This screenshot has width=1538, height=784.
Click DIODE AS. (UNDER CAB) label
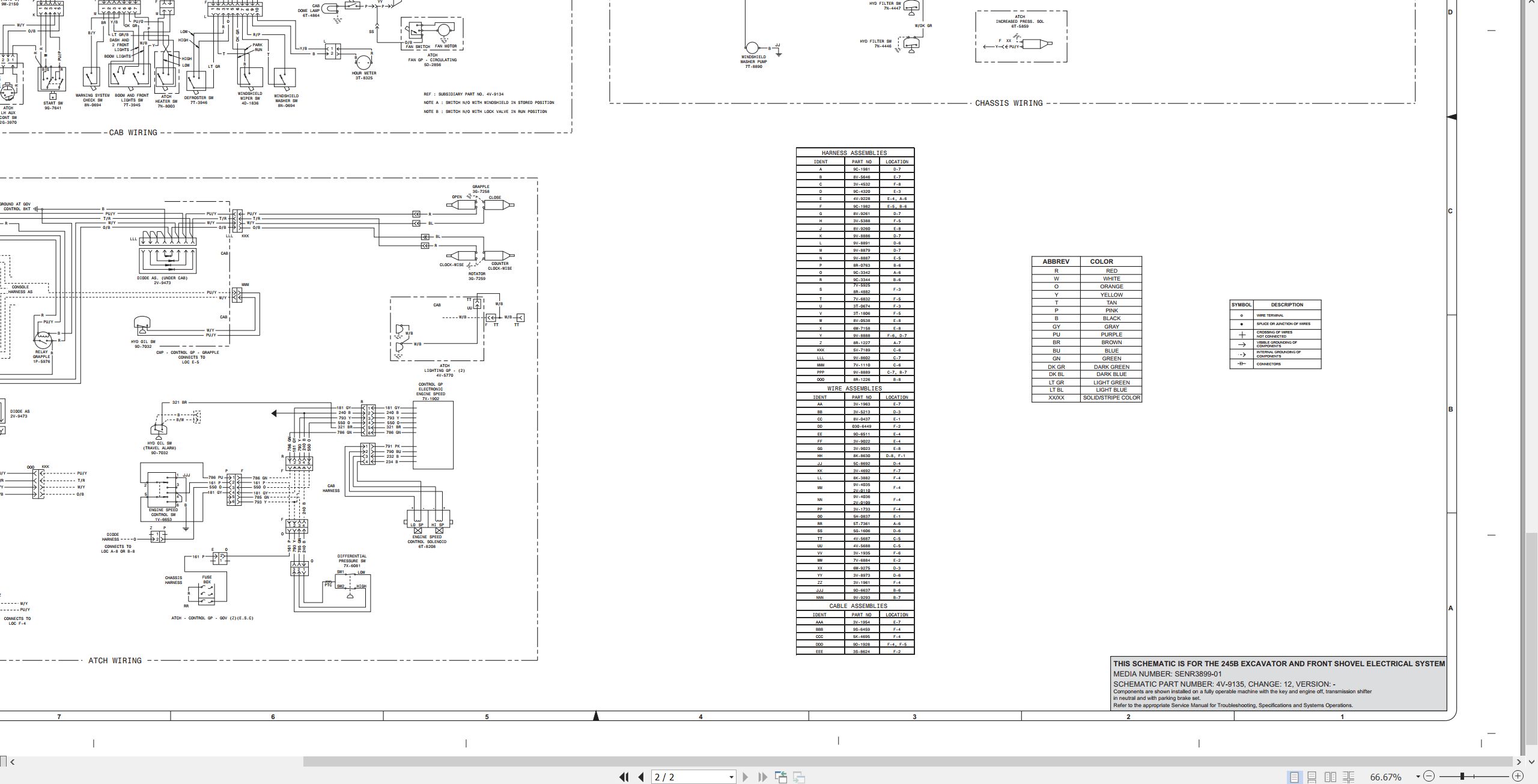[162, 281]
